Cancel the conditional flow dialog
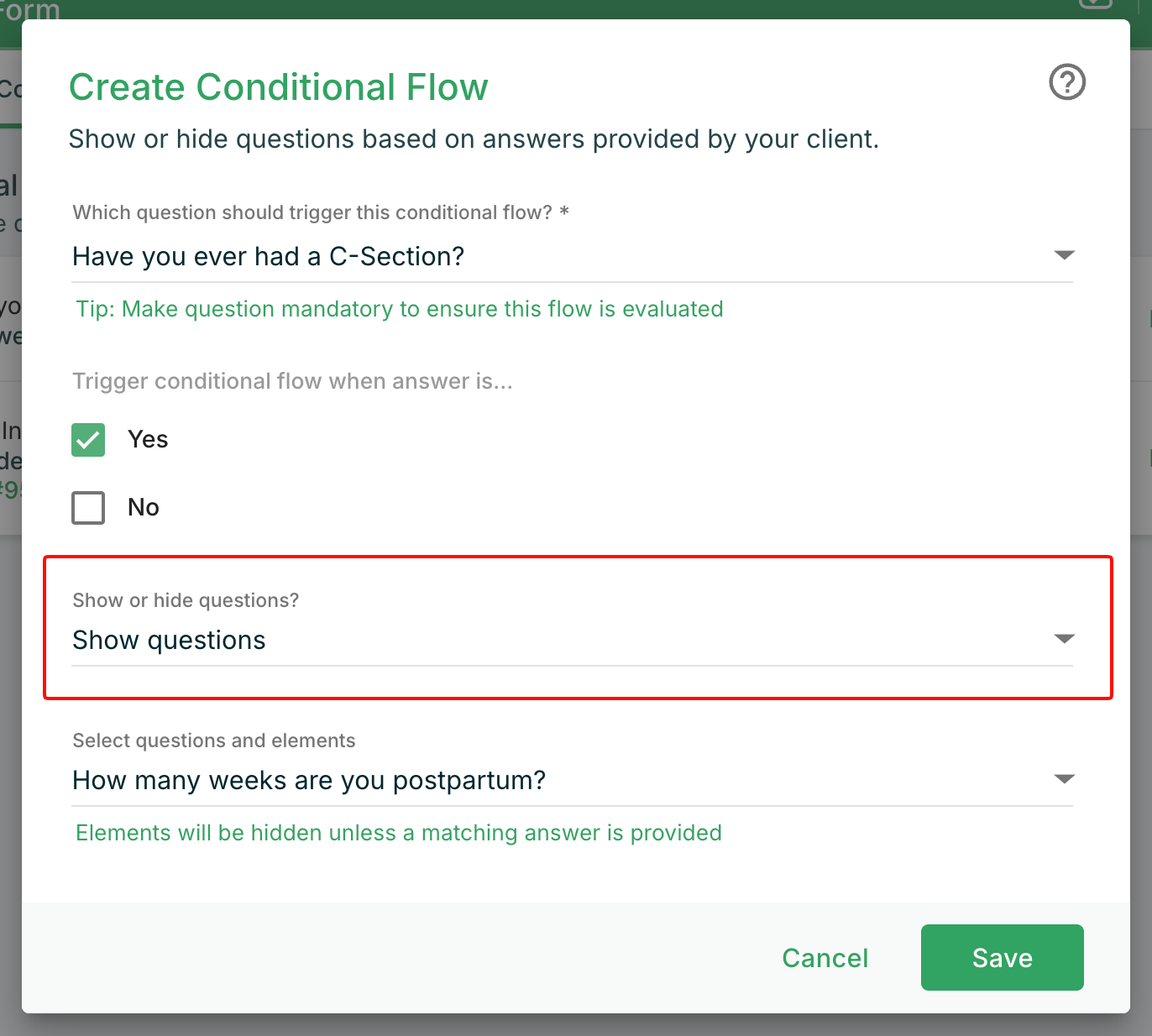 825,958
